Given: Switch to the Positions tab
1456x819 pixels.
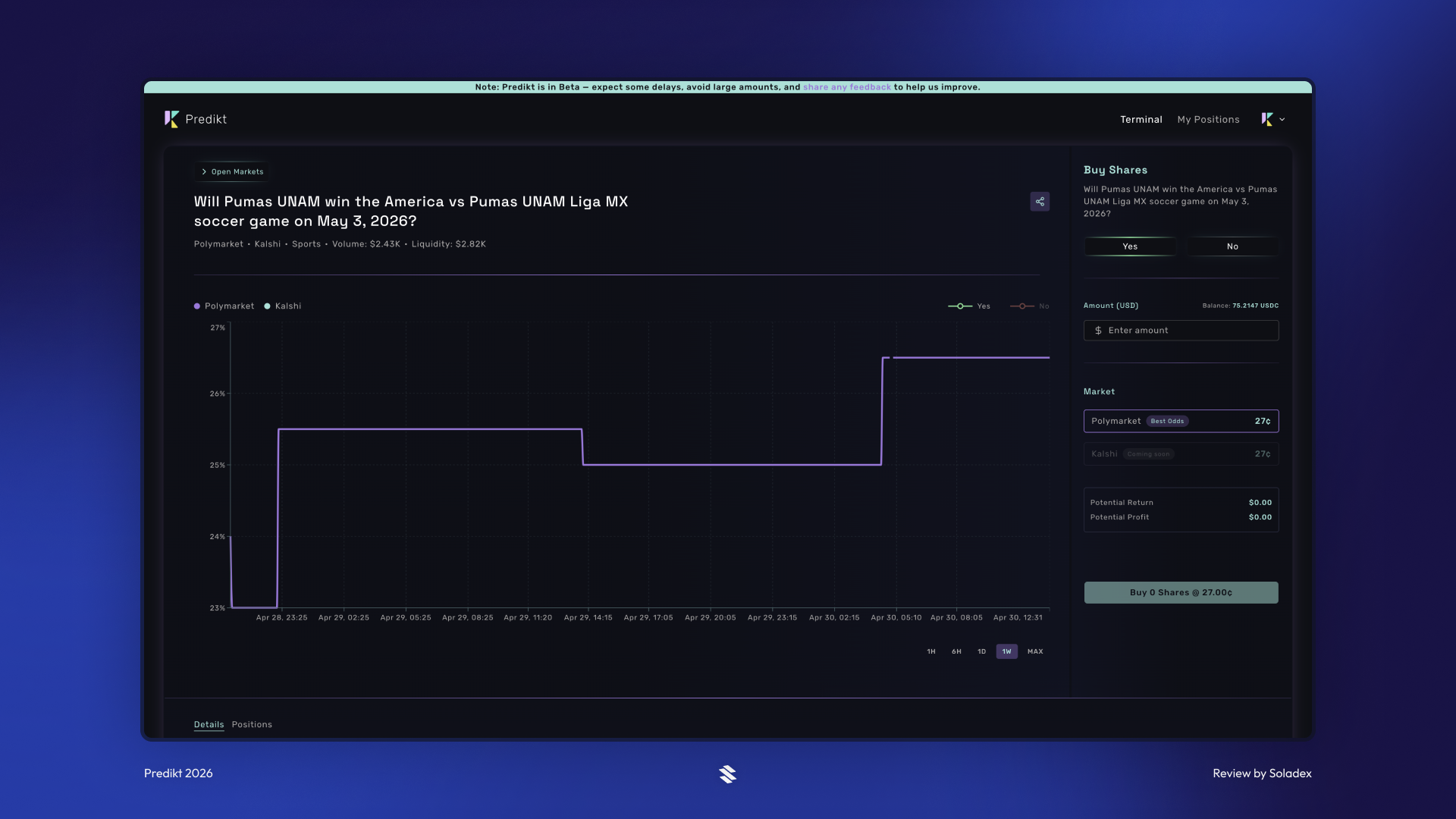Looking at the screenshot, I should [x=252, y=725].
